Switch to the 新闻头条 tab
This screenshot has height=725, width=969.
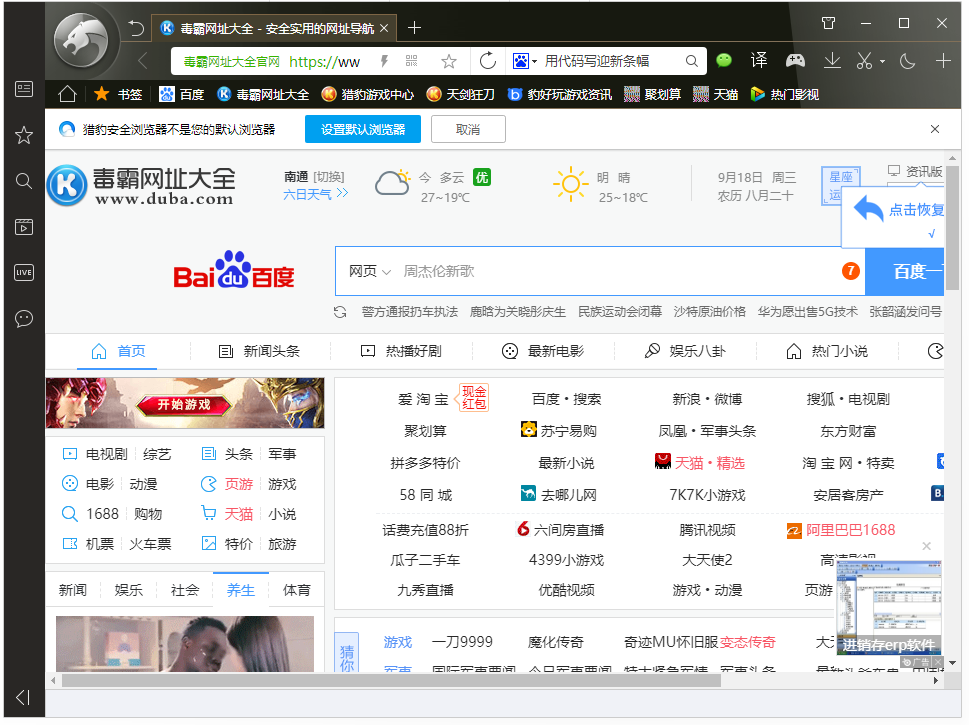(x=259, y=351)
